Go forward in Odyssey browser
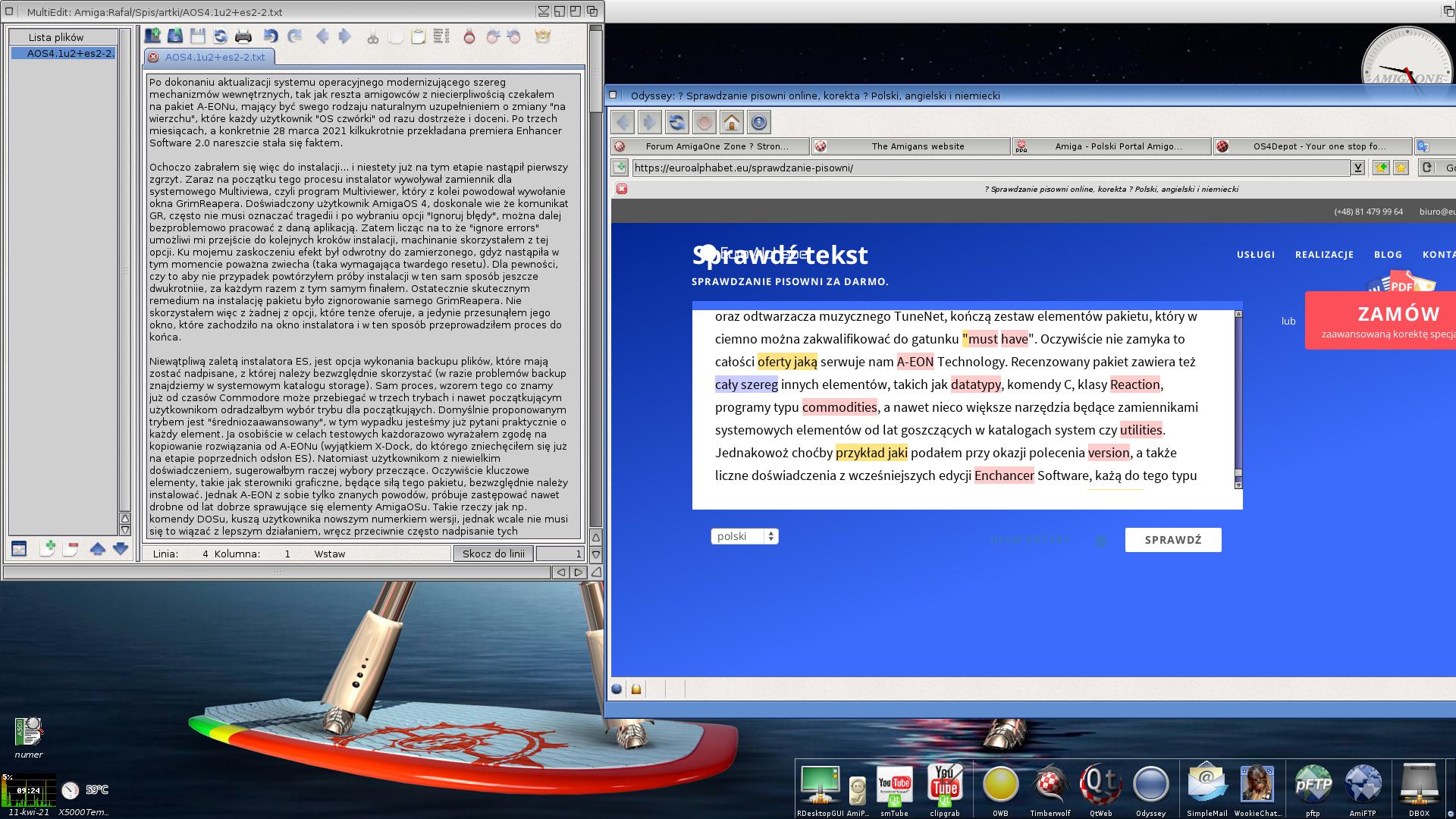Viewport: 1456px width, 819px height. pos(649,122)
